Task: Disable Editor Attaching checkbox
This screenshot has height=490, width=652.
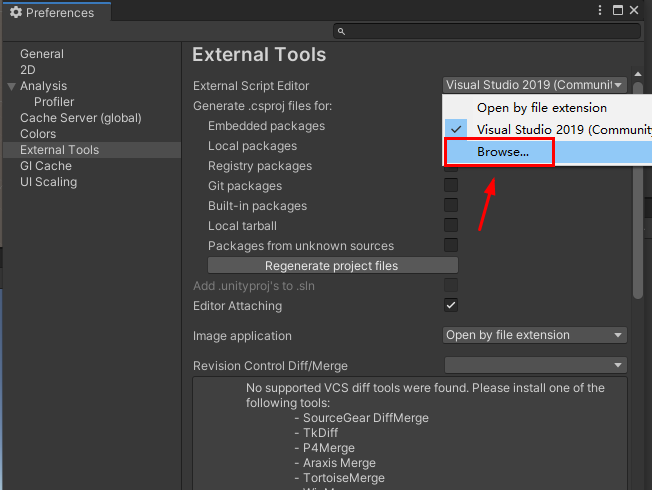Action: [451, 305]
